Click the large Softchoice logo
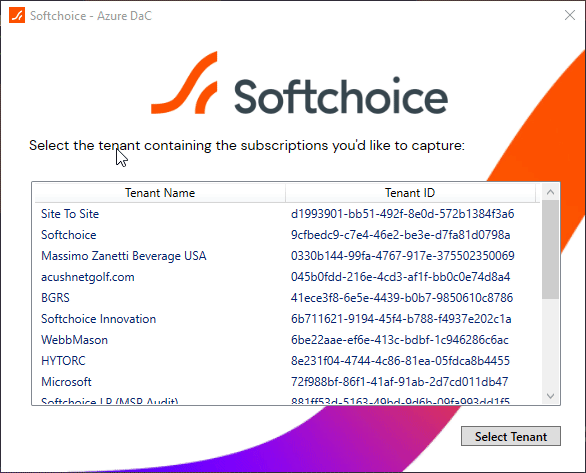 coord(299,83)
